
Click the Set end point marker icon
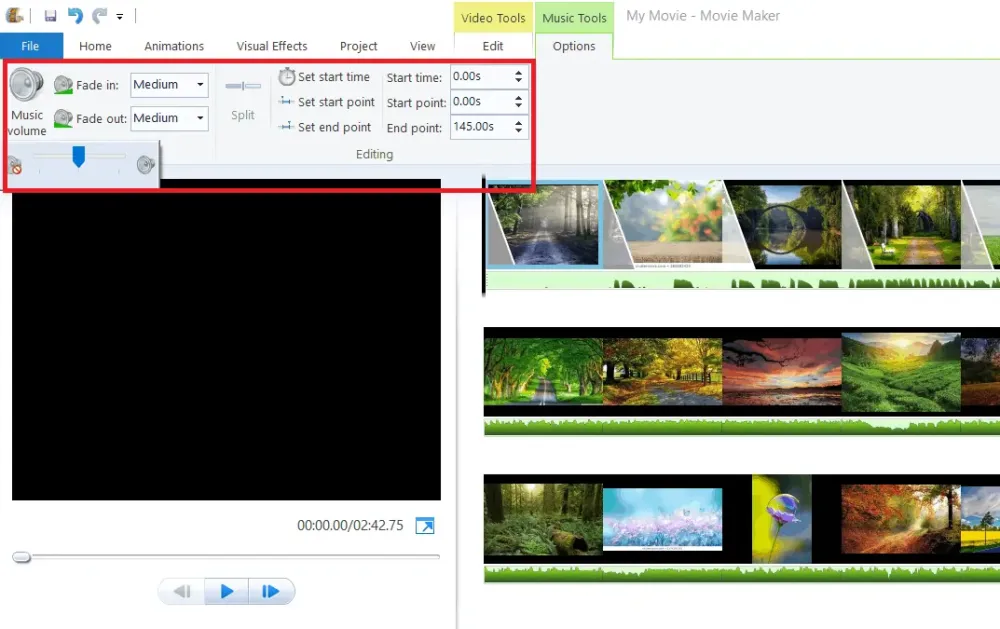286,126
